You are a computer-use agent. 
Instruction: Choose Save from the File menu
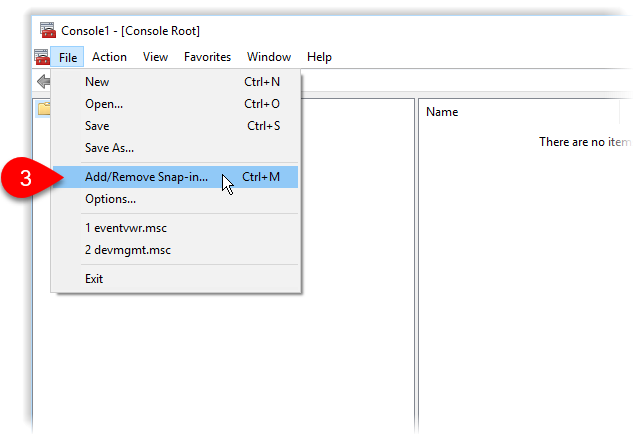tap(175, 126)
